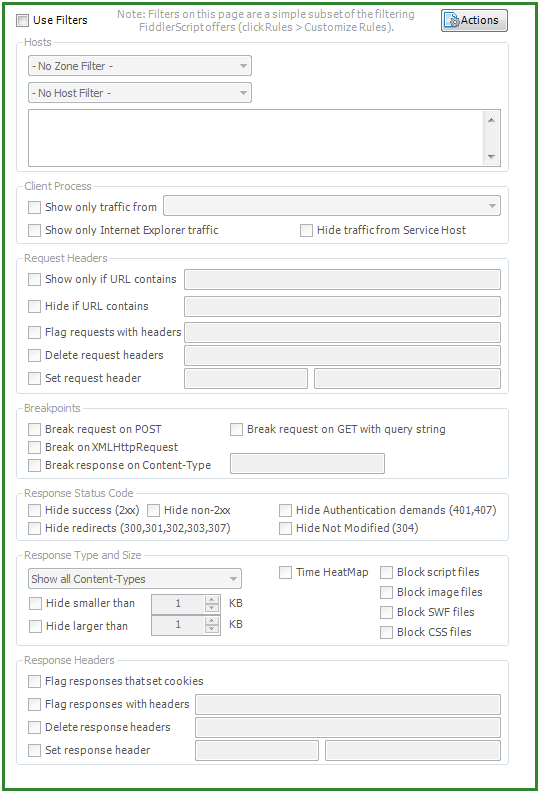Check Block image files
The image size is (541, 793).
(386, 592)
